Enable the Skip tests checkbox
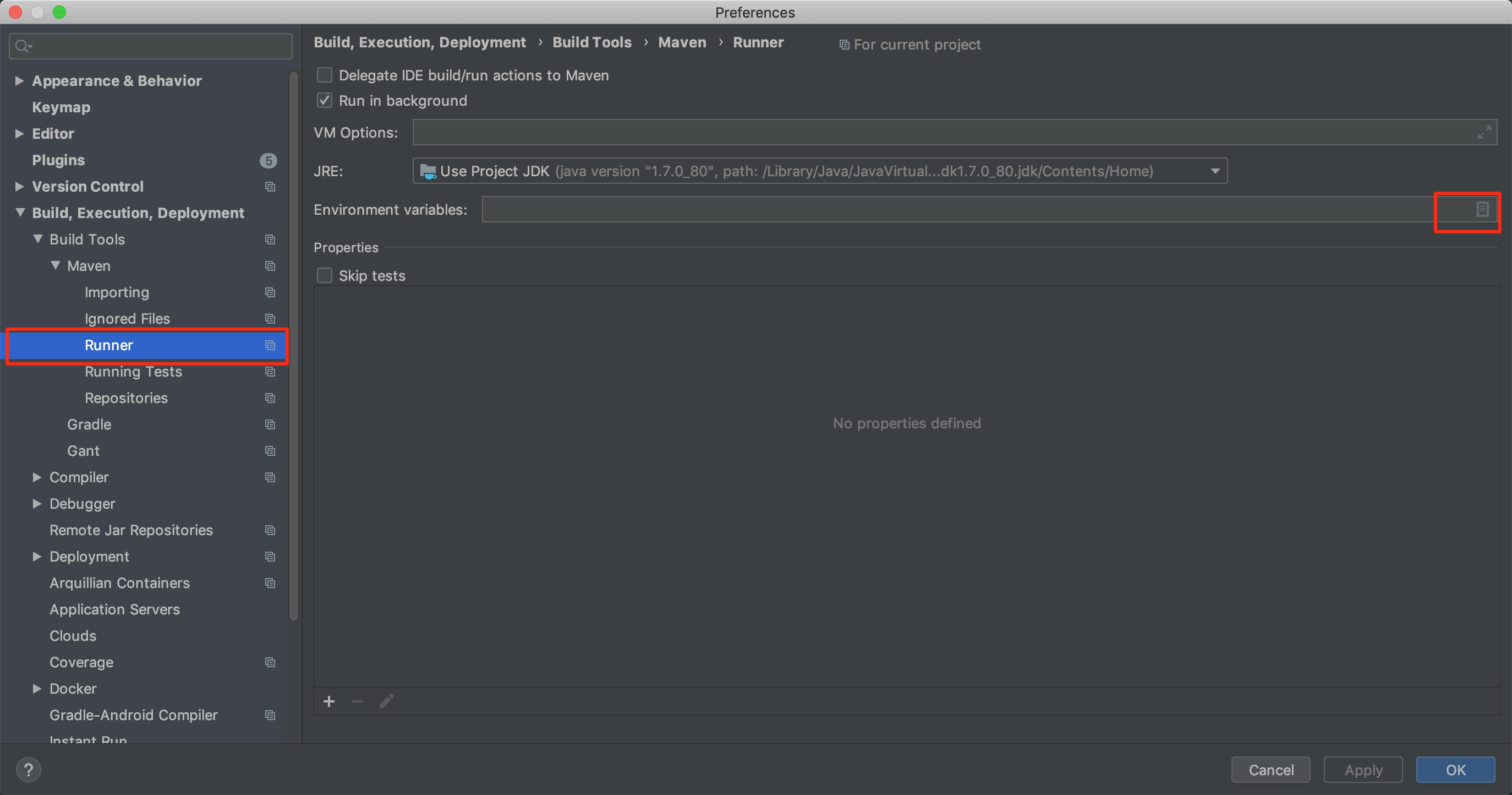1512x795 pixels. point(325,275)
